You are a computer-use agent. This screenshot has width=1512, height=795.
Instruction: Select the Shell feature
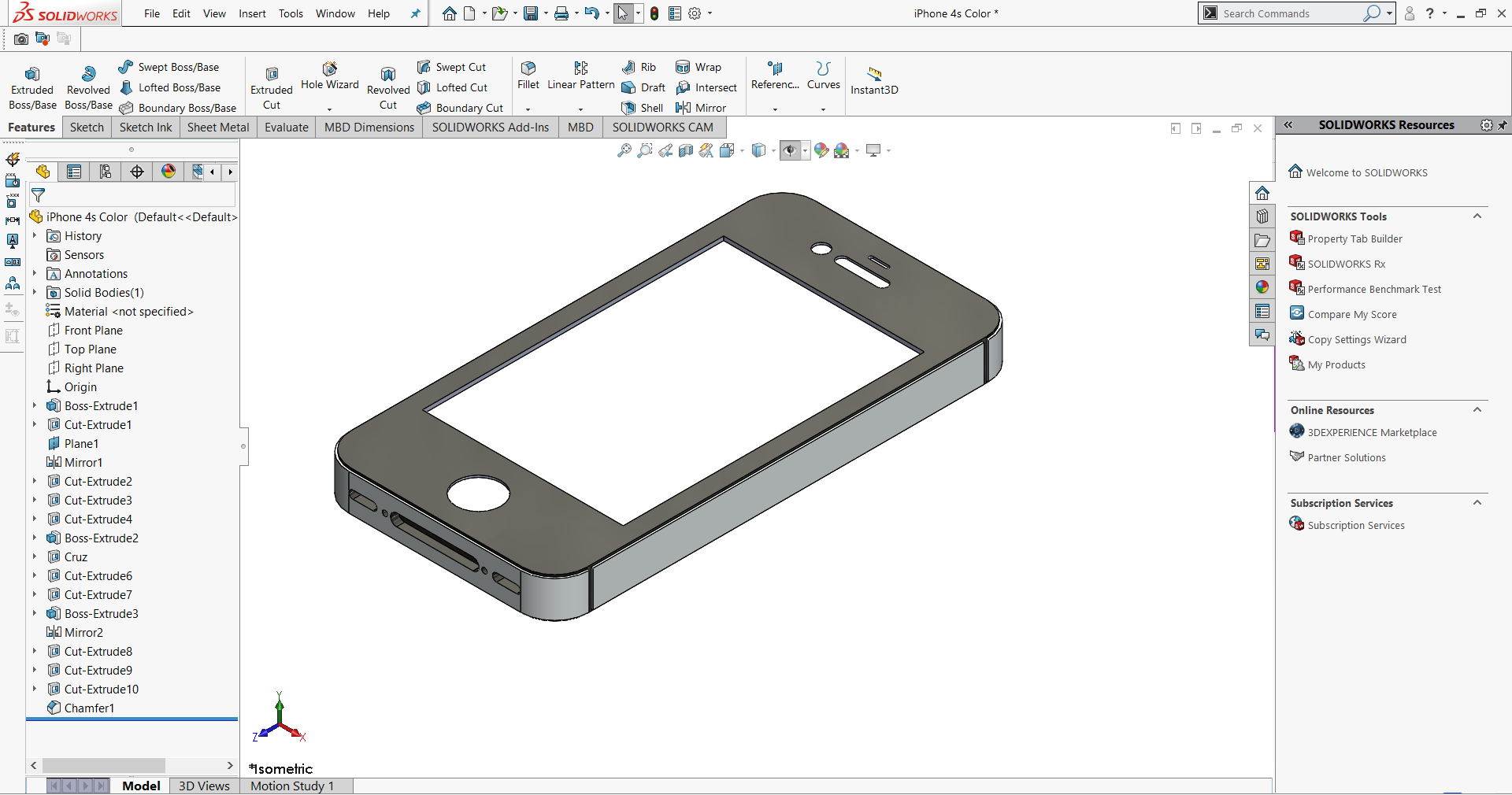[x=643, y=108]
